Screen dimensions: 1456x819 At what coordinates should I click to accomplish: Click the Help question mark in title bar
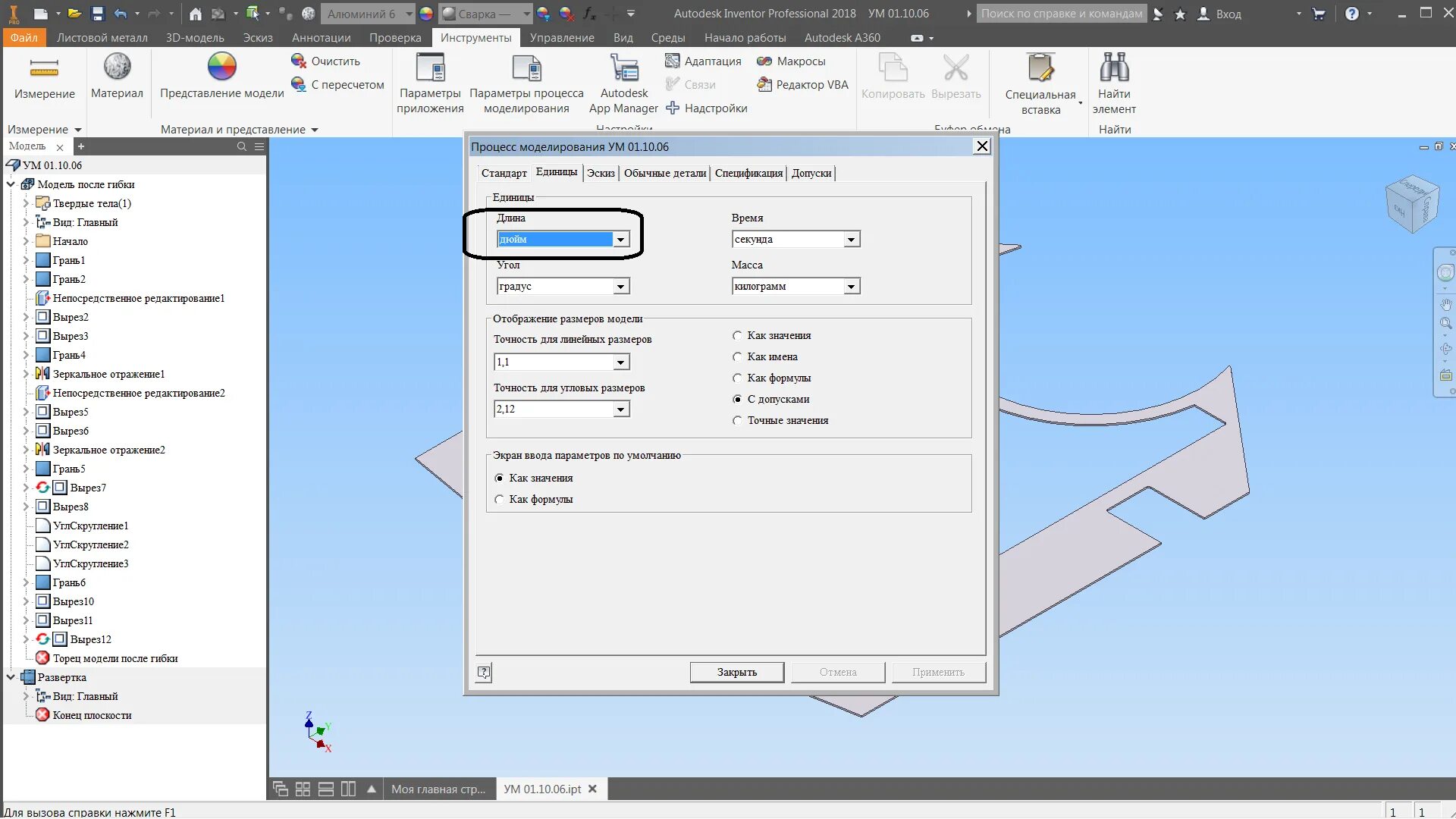1352,14
